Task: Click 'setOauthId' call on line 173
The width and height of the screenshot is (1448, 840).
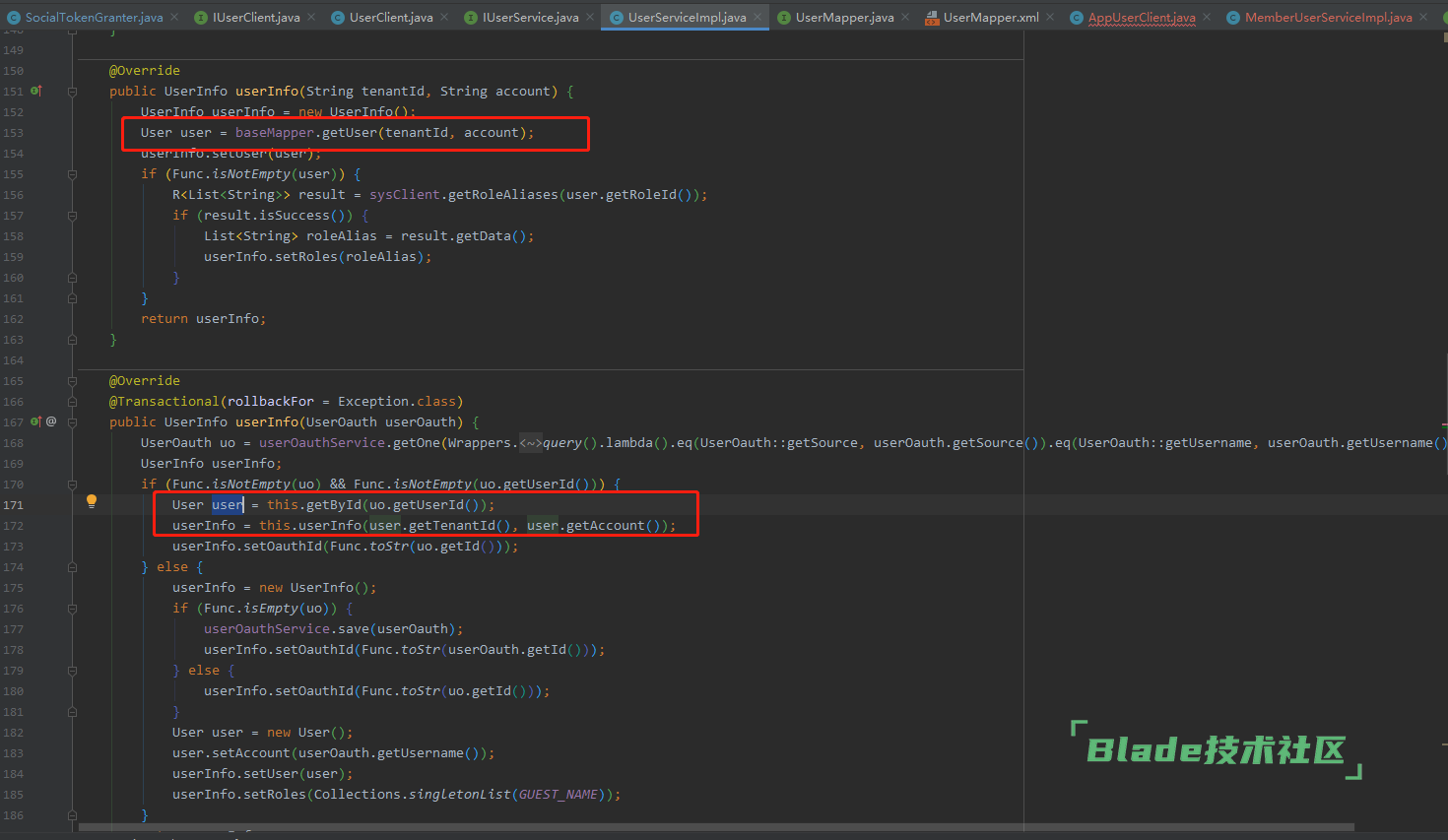Action: [283, 547]
